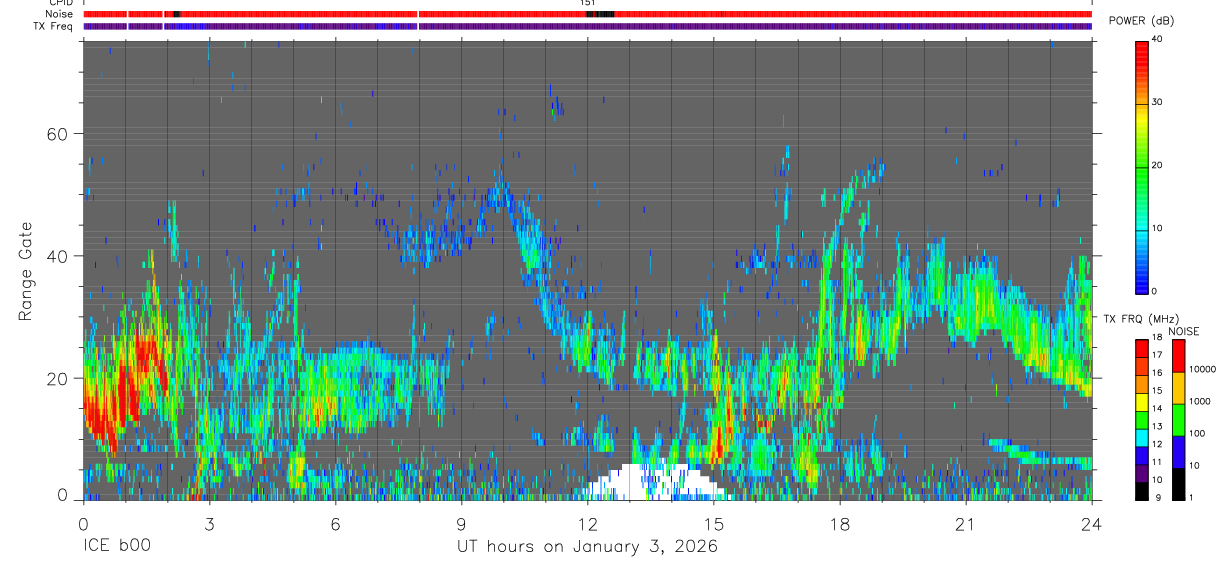The width and height of the screenshot is (1228, 567).
Task: Click the '16' tick on TX FRQ scale
Action: [1156, 373]
